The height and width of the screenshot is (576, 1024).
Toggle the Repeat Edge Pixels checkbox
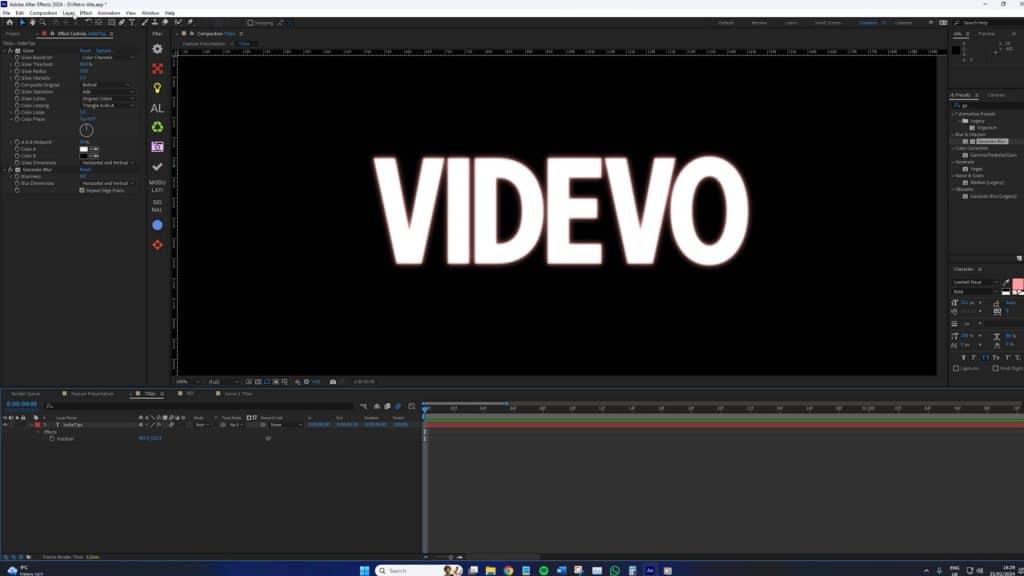click(82, 190)
